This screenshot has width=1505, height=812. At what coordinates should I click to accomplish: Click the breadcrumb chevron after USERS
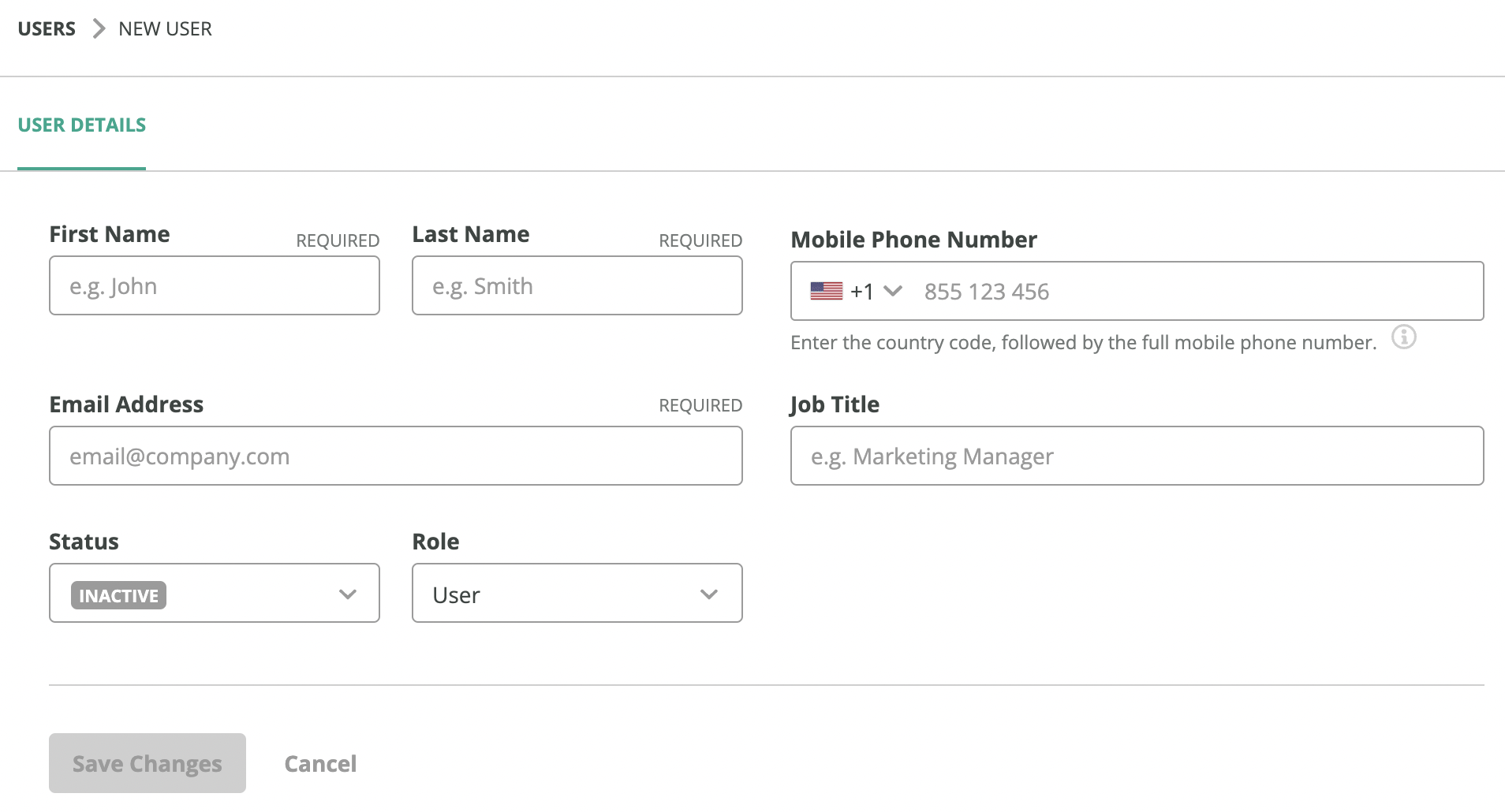click(99, 29)
